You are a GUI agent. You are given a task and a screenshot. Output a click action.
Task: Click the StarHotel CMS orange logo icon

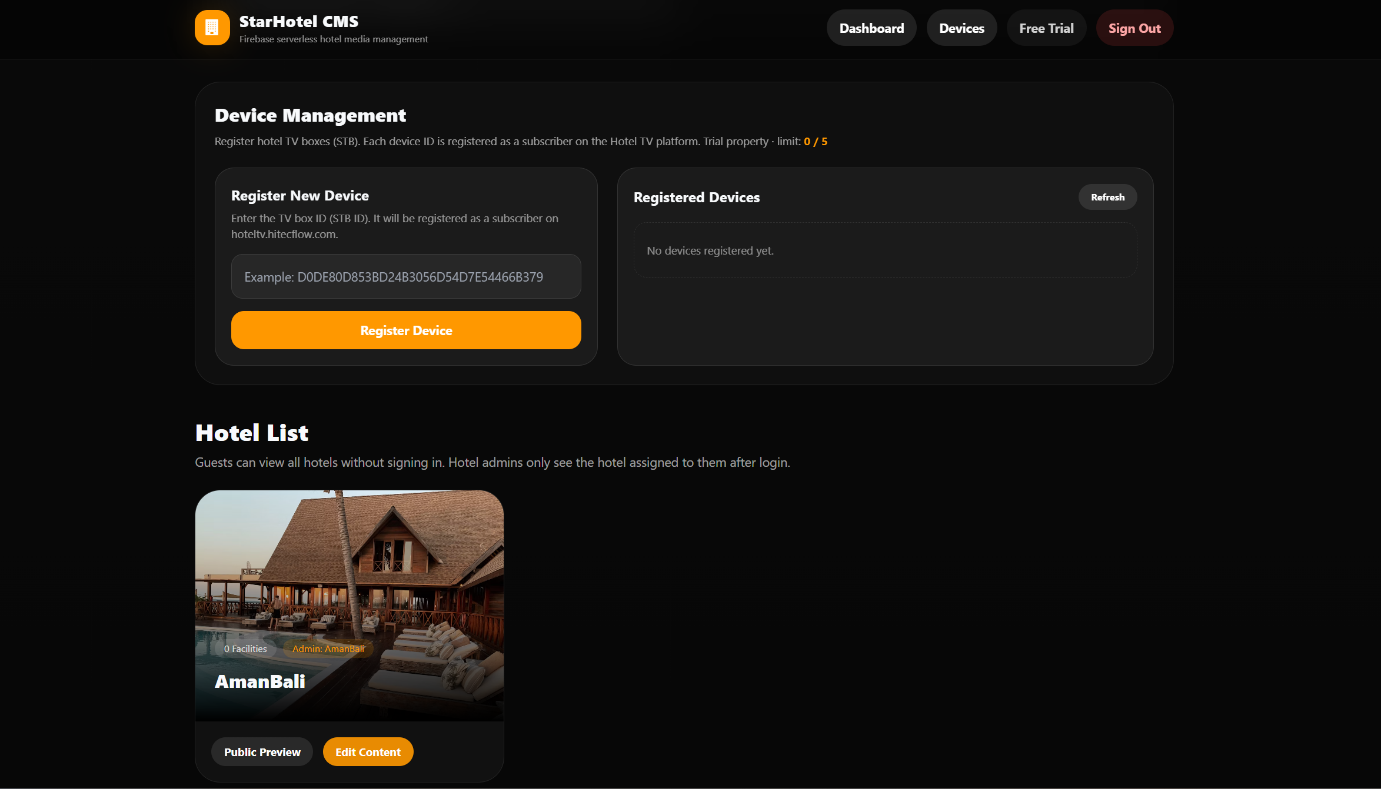pyautogui.click(x=212, y=28)
